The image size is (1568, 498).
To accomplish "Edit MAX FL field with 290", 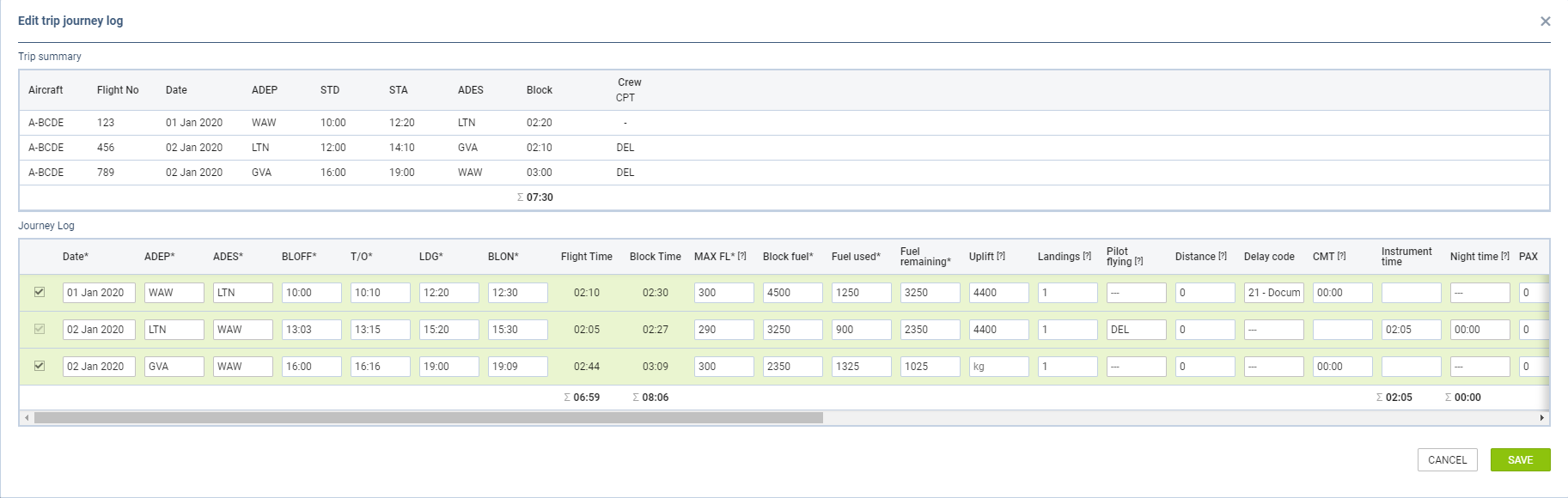I will tap(723, 330).
